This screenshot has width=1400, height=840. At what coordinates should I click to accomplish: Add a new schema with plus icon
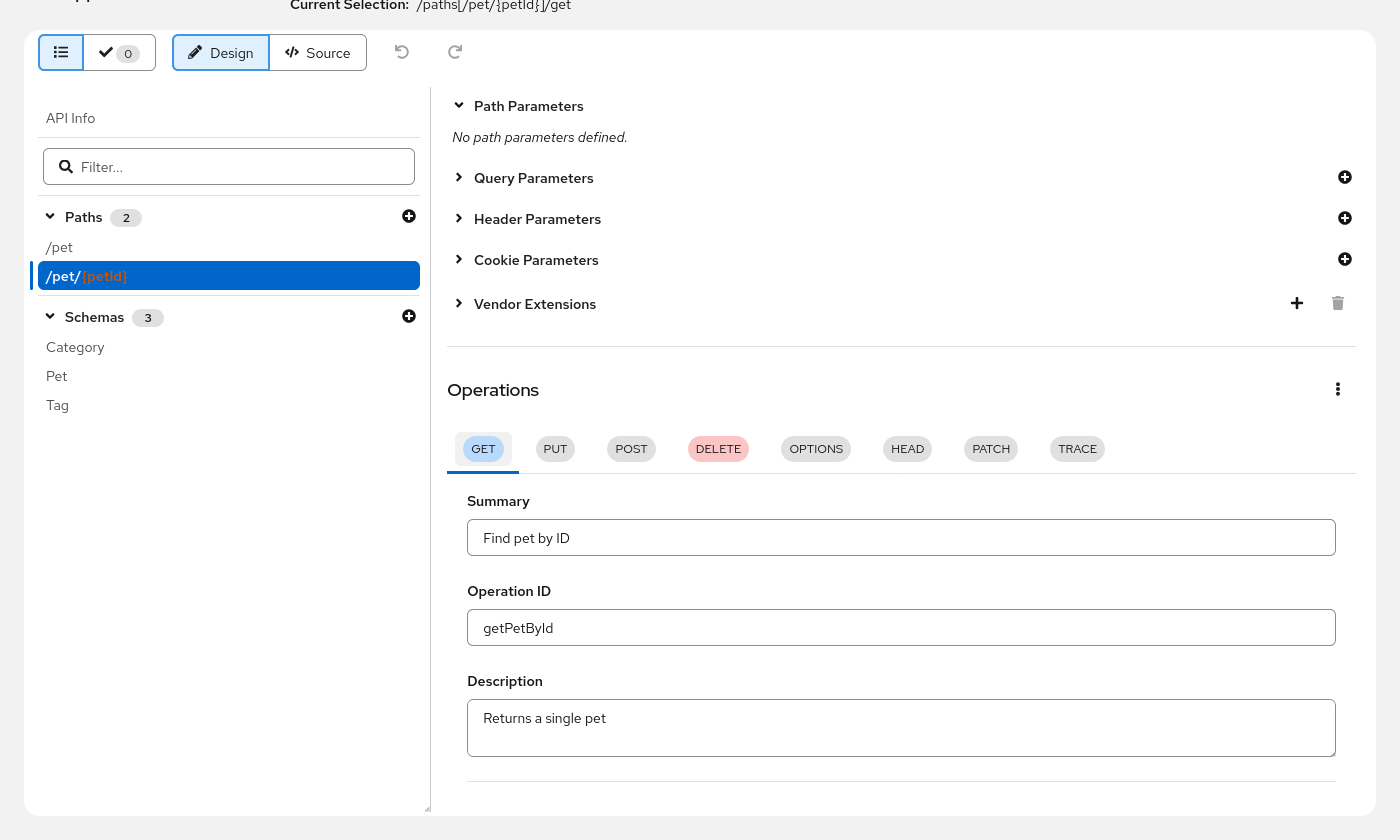tap(409, 316)
